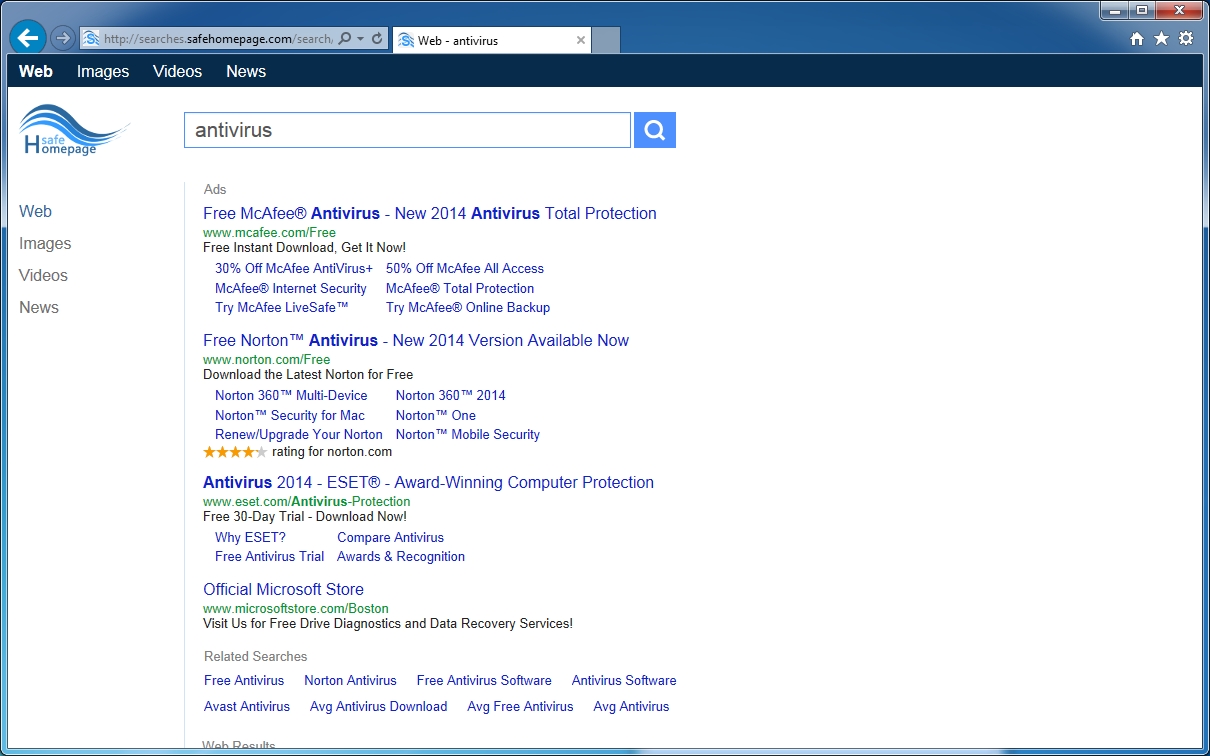Screen dimensions: 1210x756
Task: Click the Forward navigation arrow
Action: click(x=61, y=37)
